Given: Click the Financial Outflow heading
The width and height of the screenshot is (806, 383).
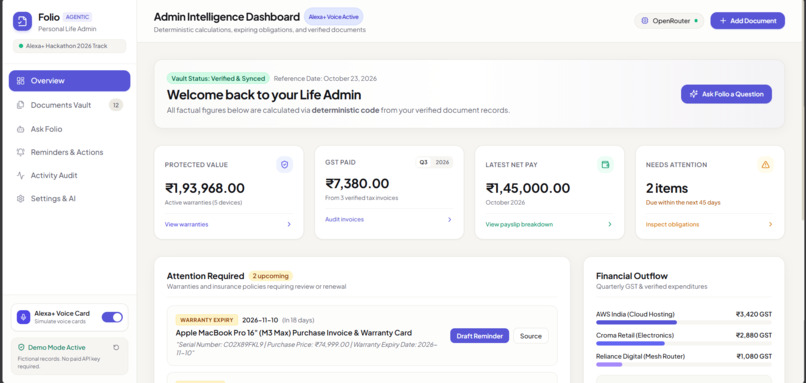Looking at the screenshot, I should [x=632, y=276].
